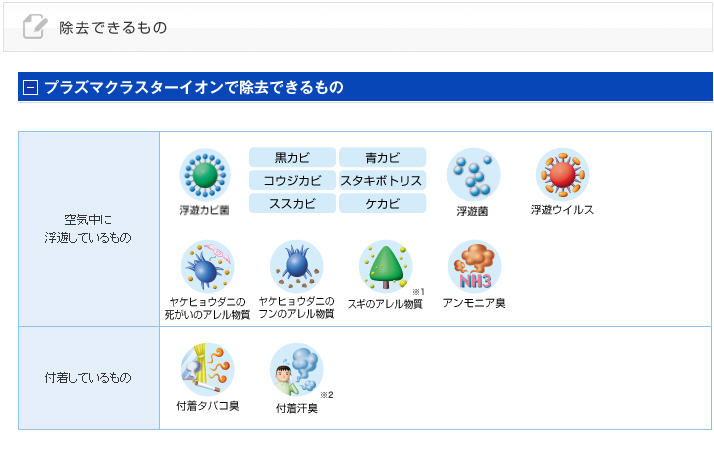Click the 空気中に浮遊しているもの row header

pyautogui.click(x=89, y=229)
